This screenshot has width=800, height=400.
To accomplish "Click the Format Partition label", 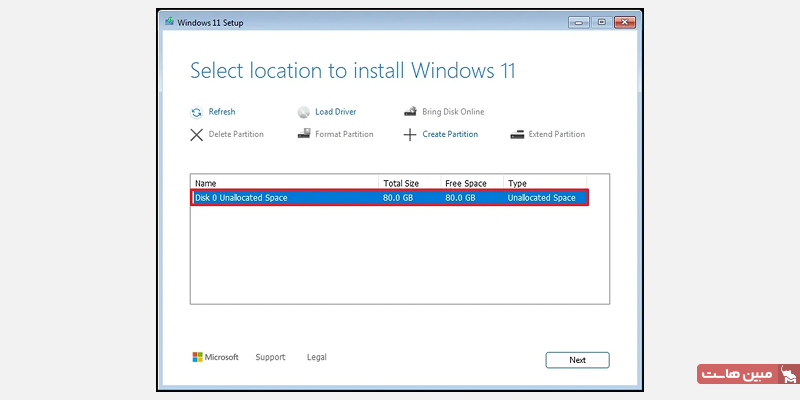I will pyautogui.click(x=344, y=134).
